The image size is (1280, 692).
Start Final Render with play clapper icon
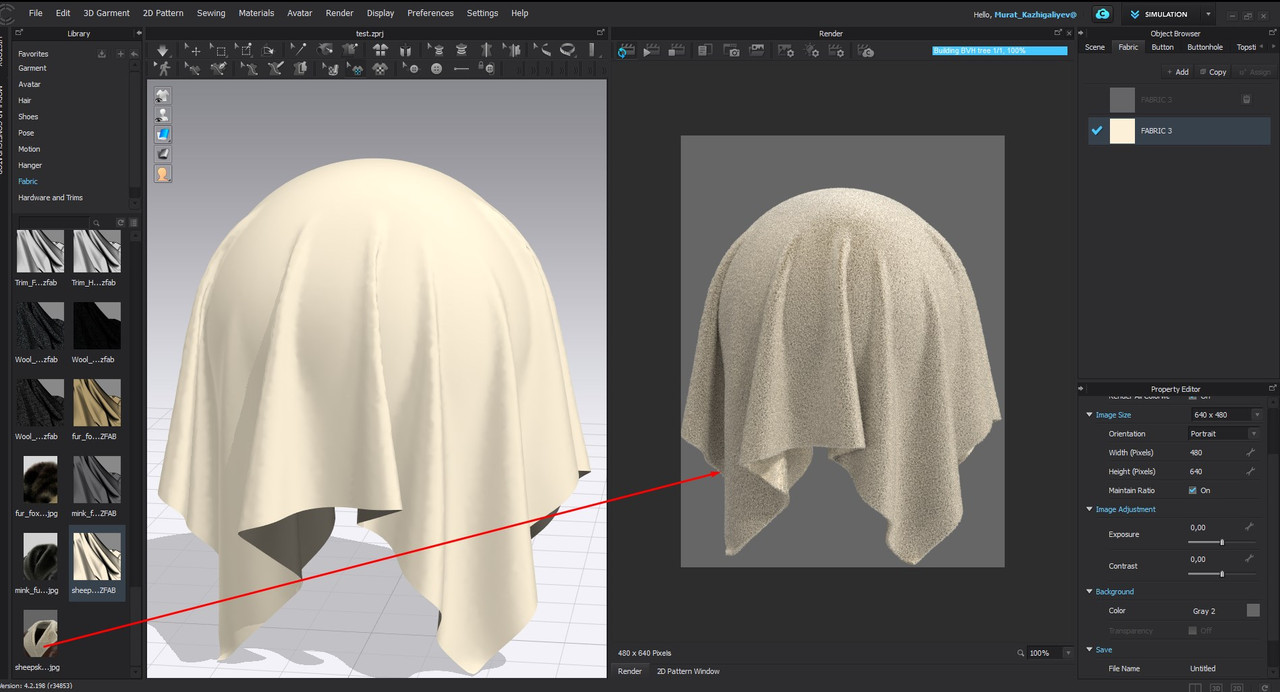(651, 51)
